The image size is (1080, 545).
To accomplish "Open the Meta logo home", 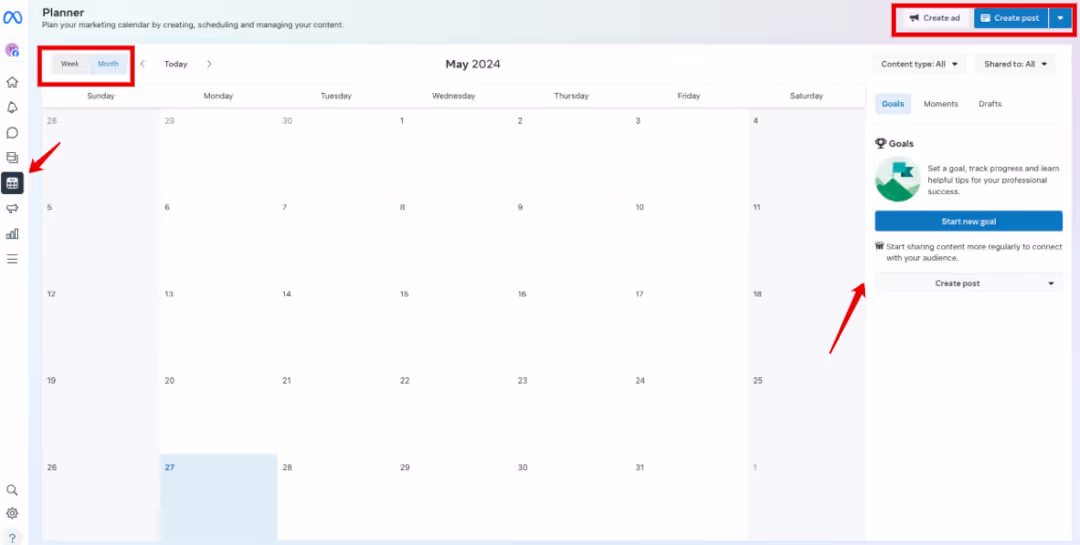I will pyautogui.click(x=13, y=18).
